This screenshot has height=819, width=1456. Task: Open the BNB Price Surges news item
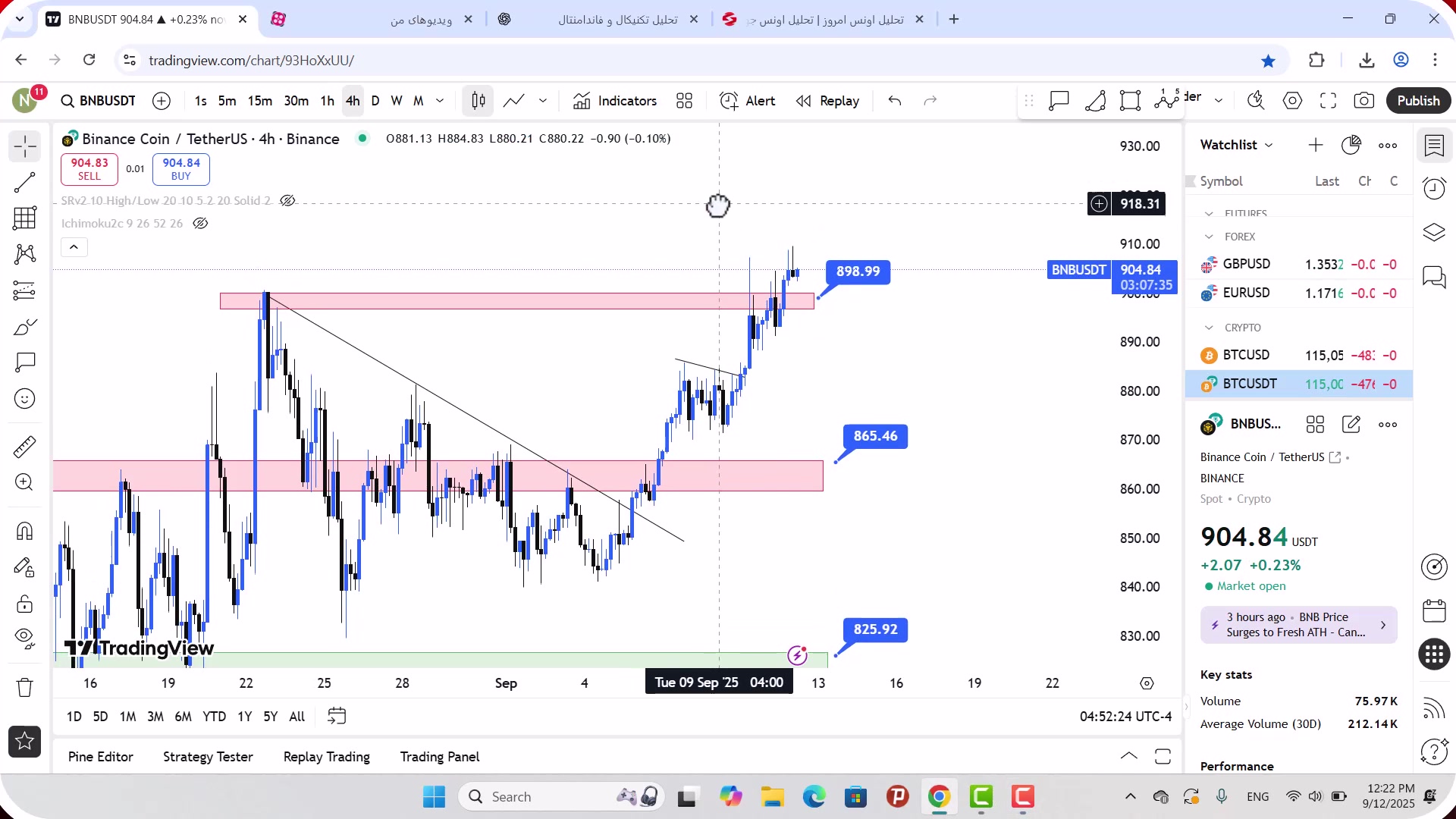(x=1298, y=625)
